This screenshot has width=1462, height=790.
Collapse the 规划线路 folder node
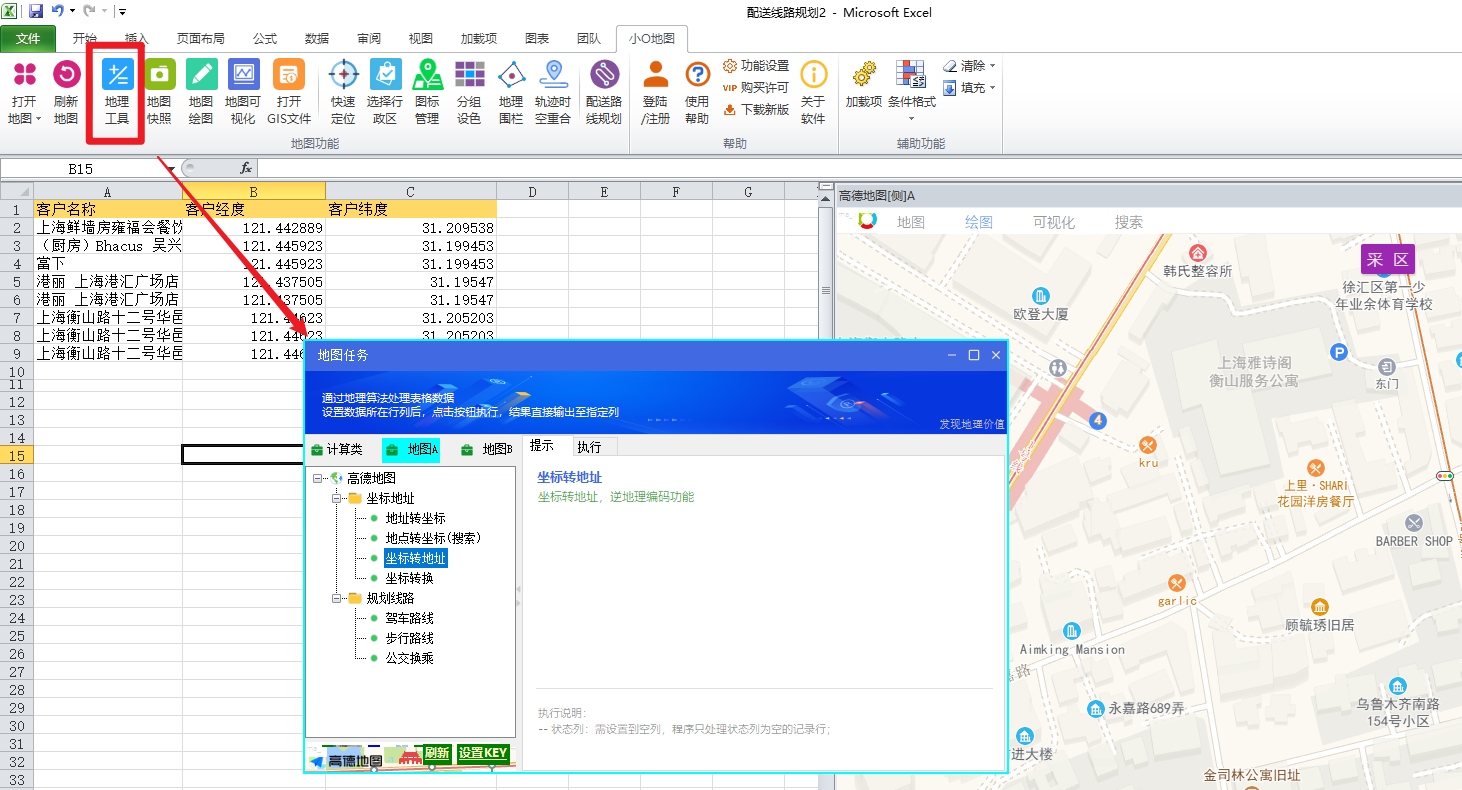pyautogui.click(x=338, y=598)
